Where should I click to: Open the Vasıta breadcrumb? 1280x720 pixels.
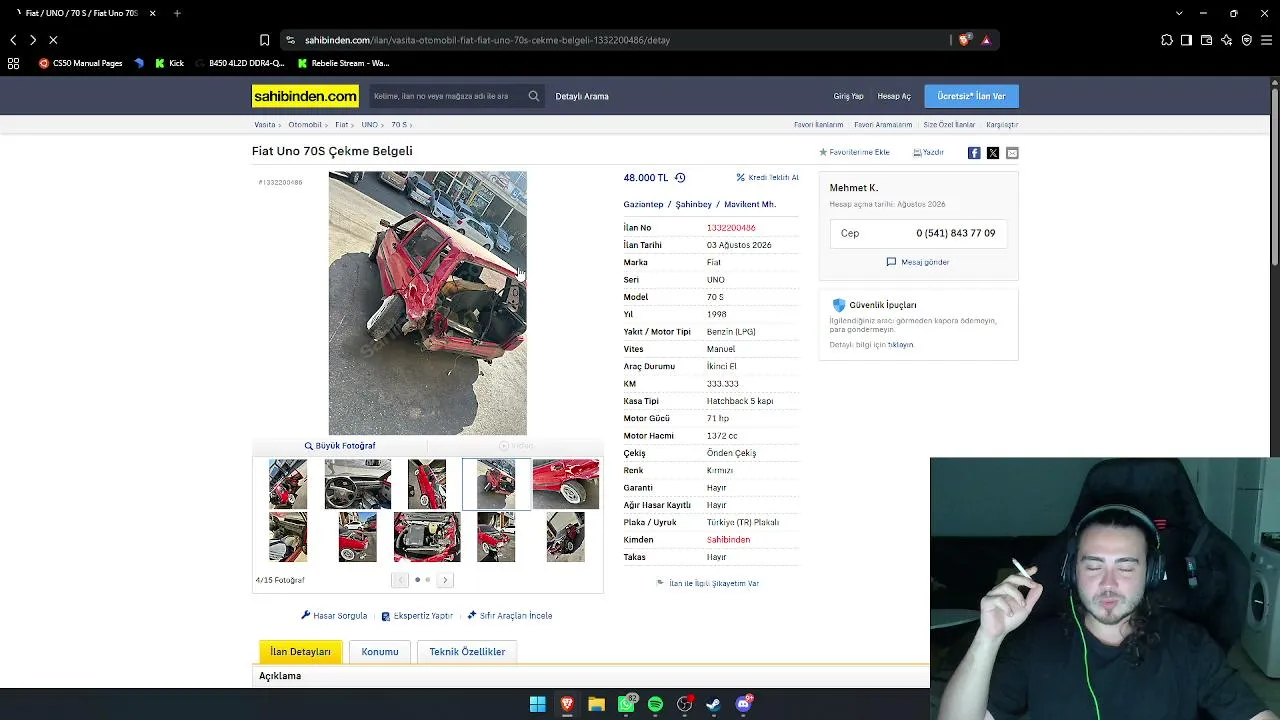[x=265, y=125]
